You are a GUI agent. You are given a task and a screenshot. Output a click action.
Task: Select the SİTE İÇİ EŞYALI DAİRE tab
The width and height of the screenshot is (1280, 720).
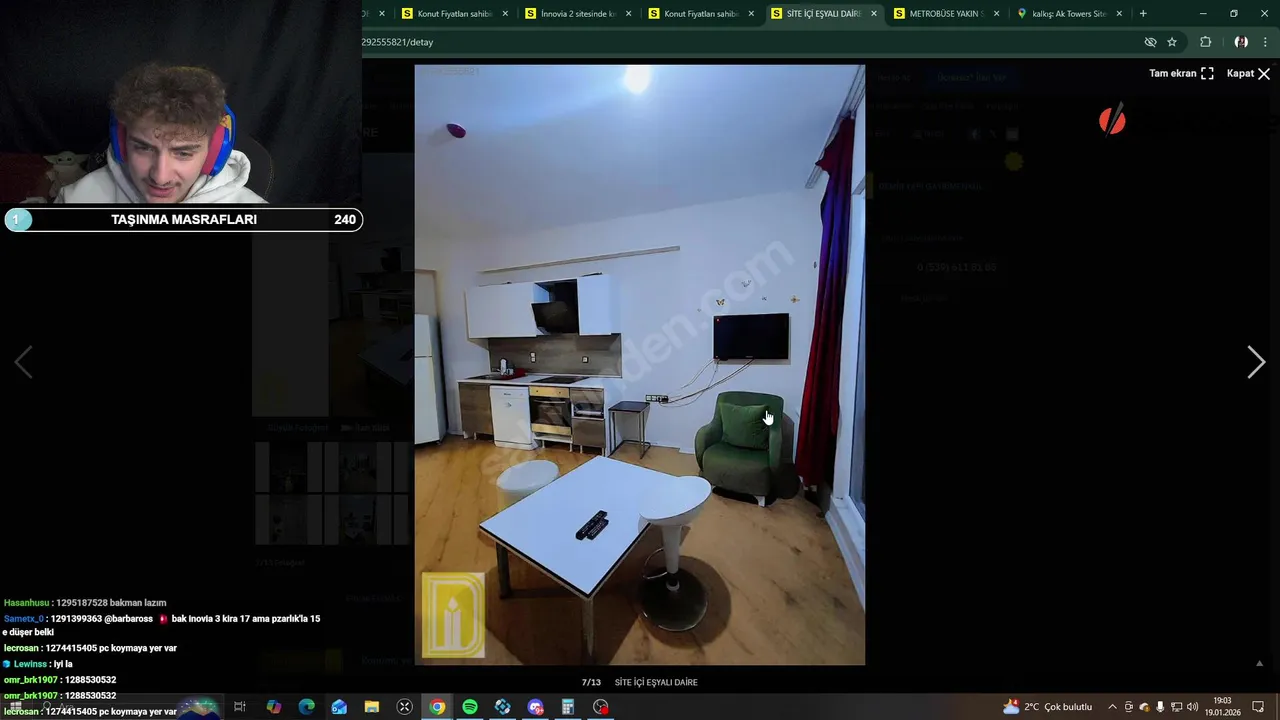click(x=823, y=14)
